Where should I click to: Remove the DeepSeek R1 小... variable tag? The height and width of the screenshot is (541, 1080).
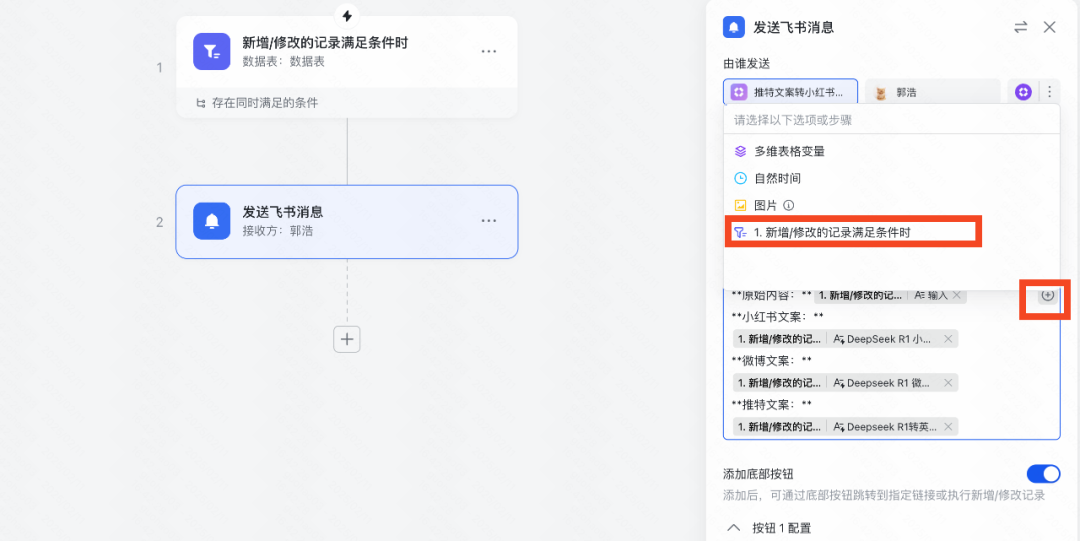coord(948,339)
